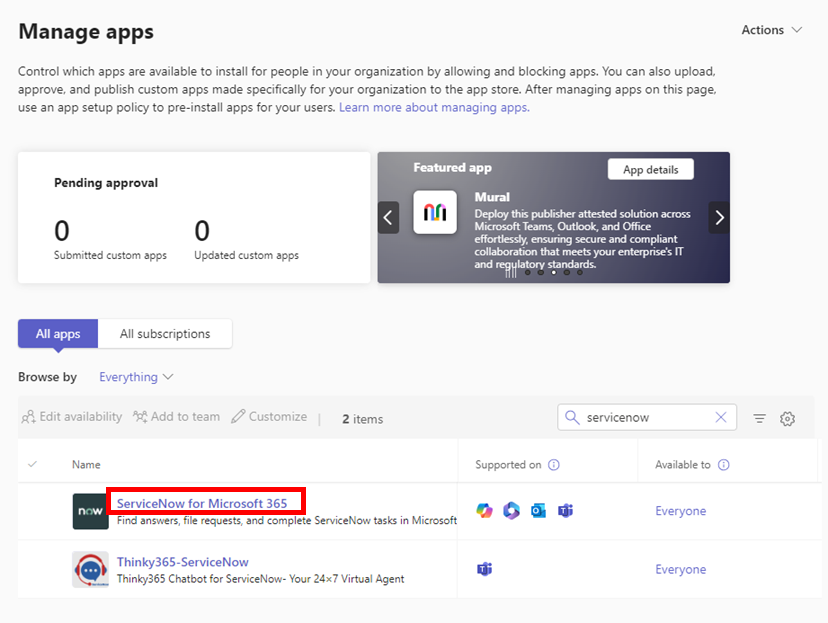Open the column settings gear icon
The width and height of the screenshot is (828, 623).
click(x=787, y=418)
